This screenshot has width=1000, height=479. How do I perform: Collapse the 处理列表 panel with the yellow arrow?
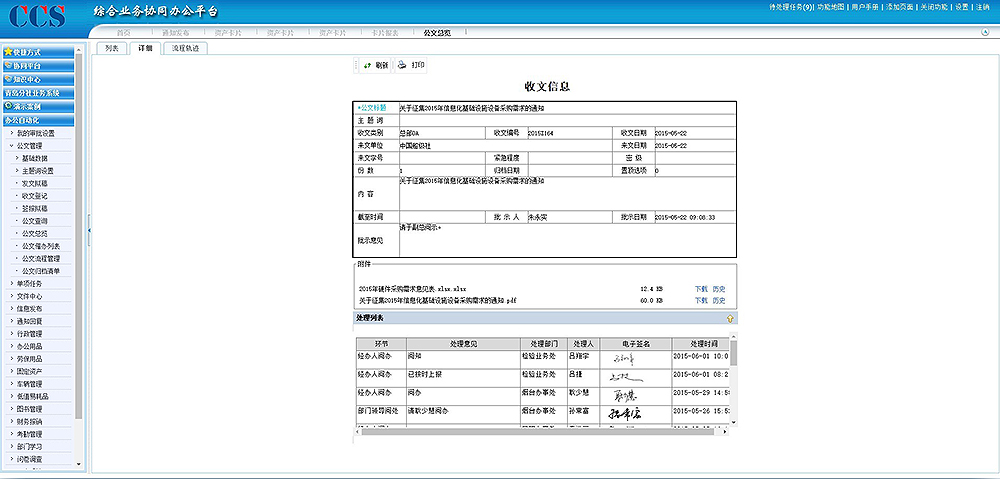coord(730,318)
